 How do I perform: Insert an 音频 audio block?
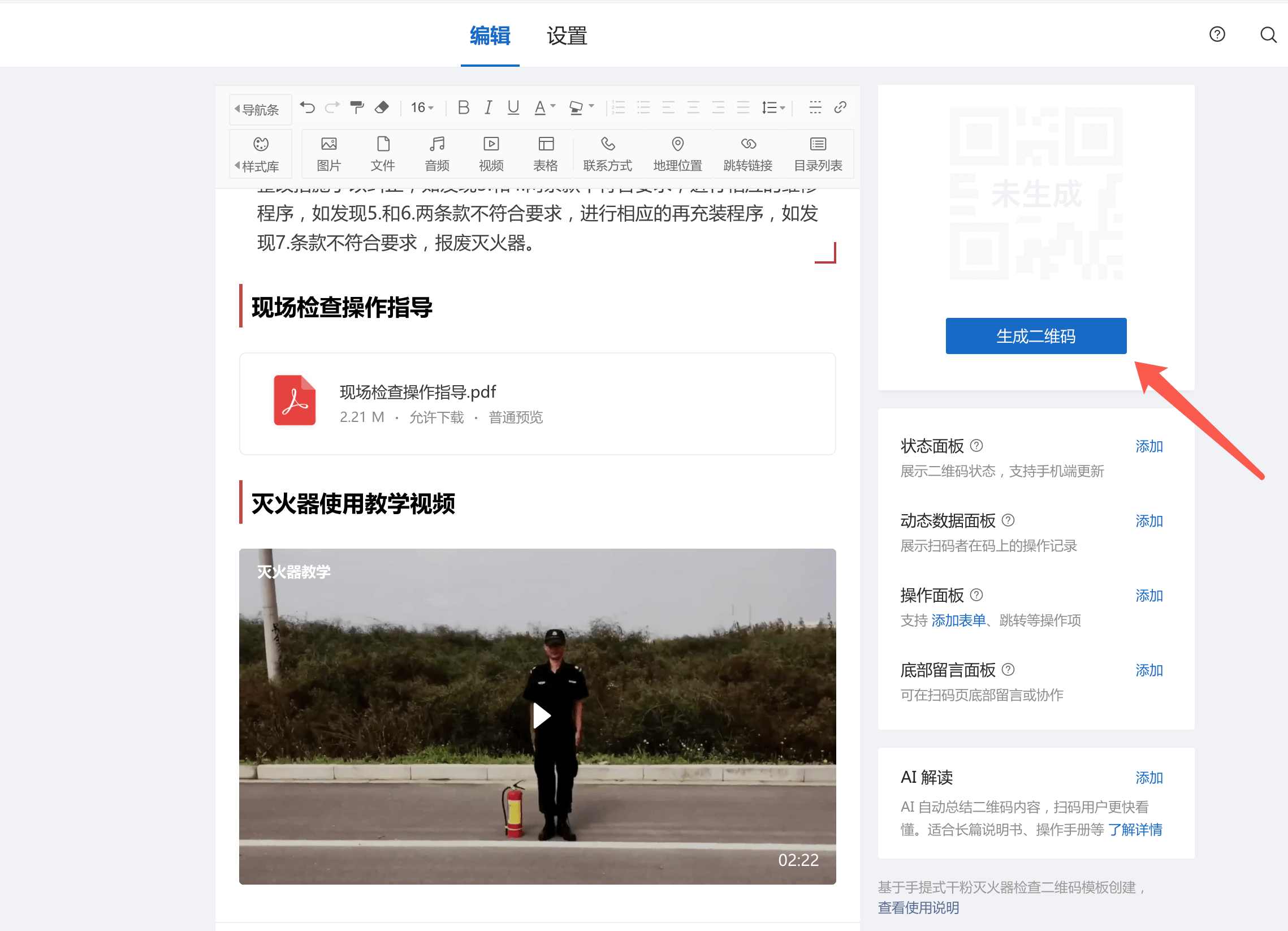(436, 154)
